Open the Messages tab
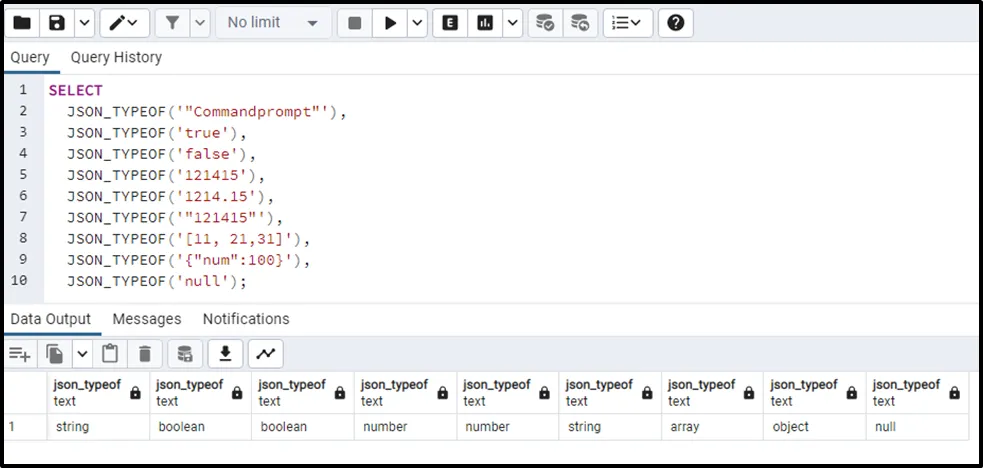The width and height of the screenshot is (983, 468). pyautogui.click(x=147, y=319)
